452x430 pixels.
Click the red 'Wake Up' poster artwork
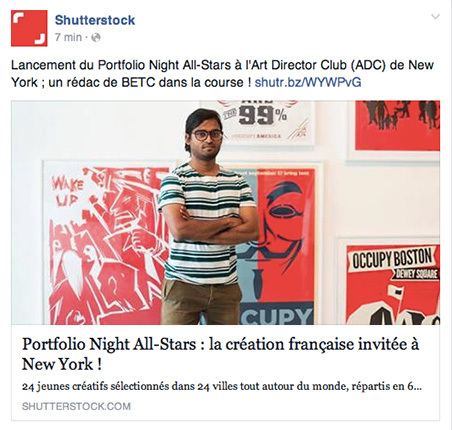pyautogui.click(x=105, y=243)
